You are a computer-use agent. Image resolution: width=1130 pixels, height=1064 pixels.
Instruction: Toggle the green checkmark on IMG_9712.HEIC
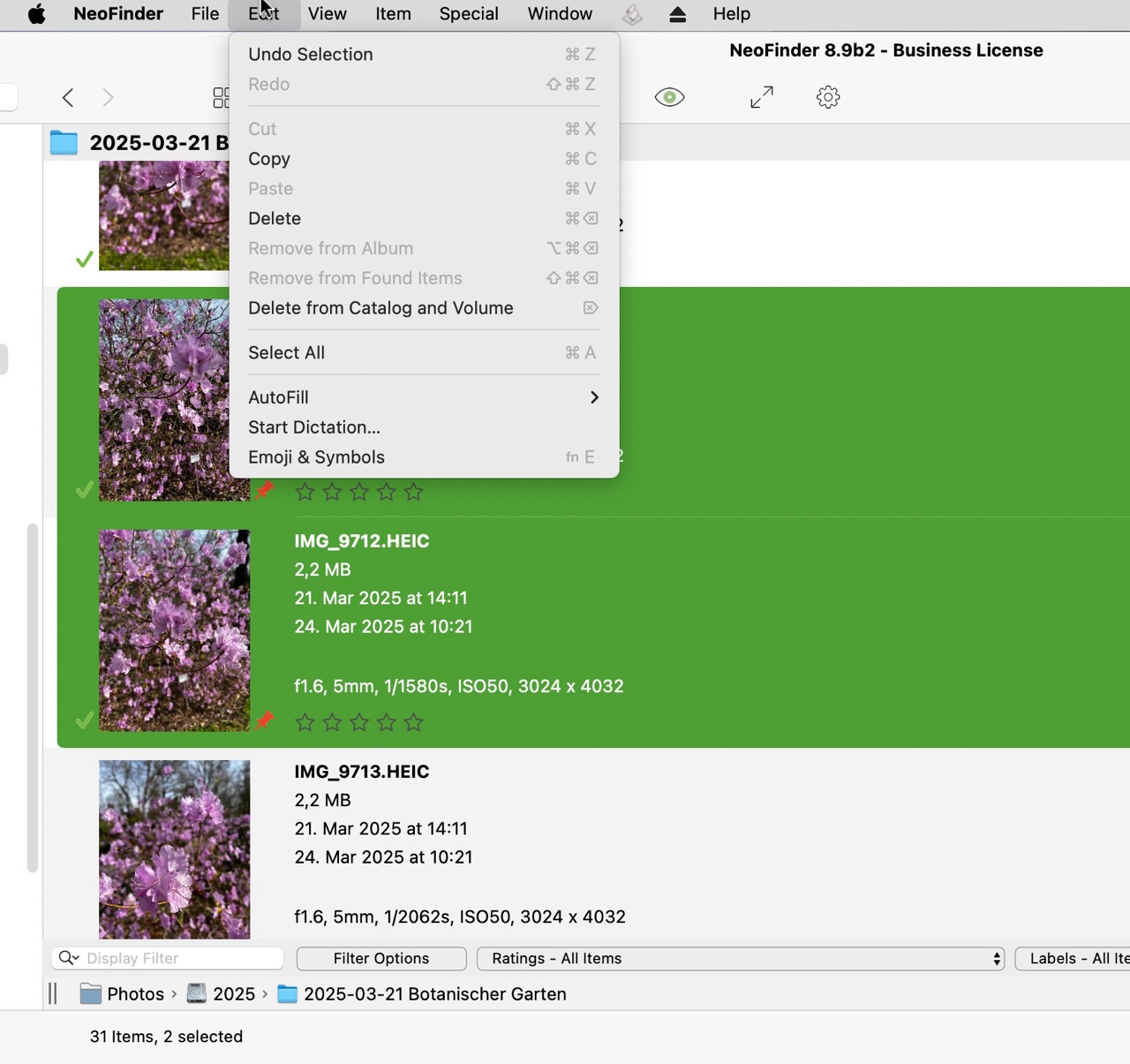[84, 720]
